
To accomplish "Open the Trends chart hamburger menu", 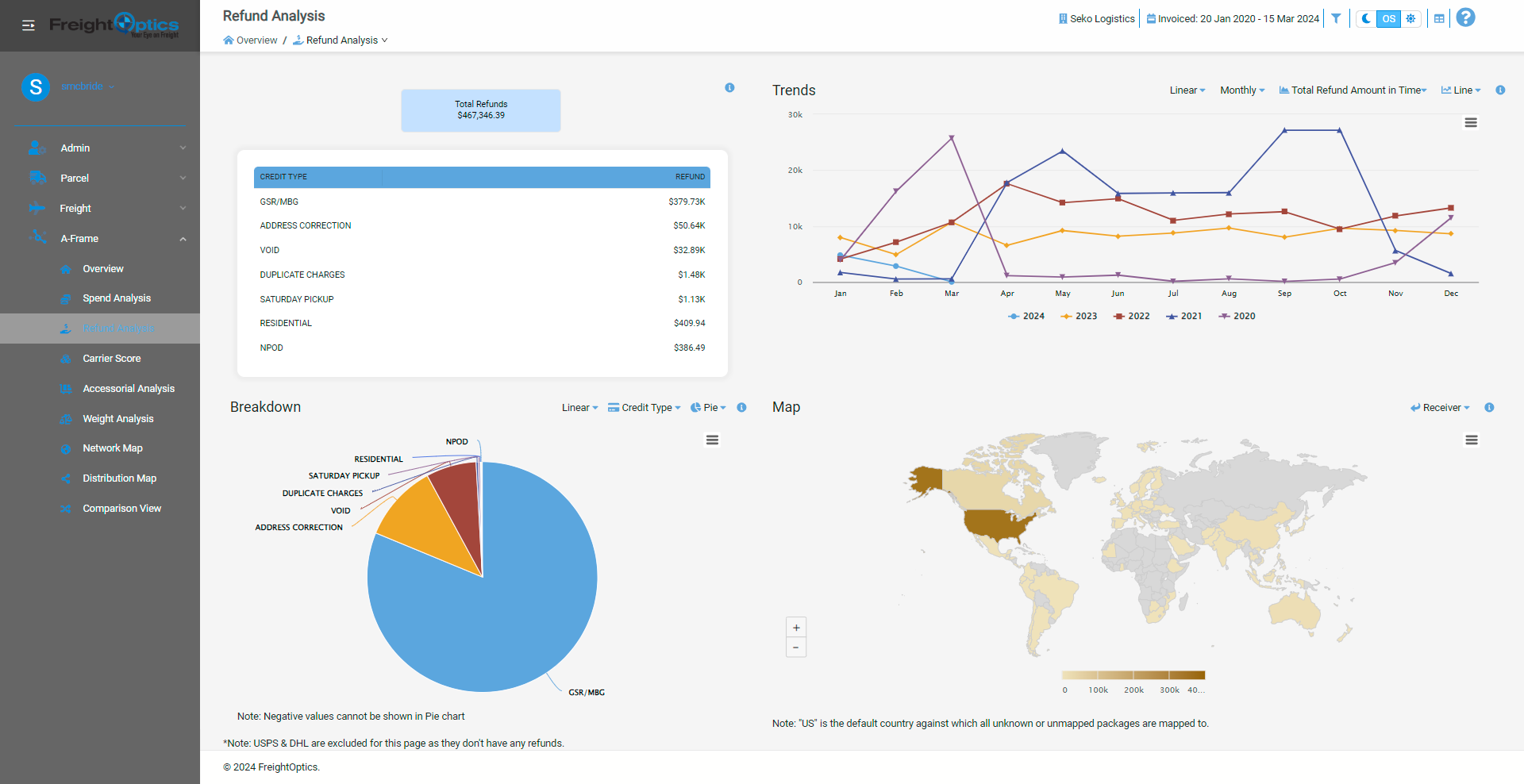I will (x=1470, y=123).
